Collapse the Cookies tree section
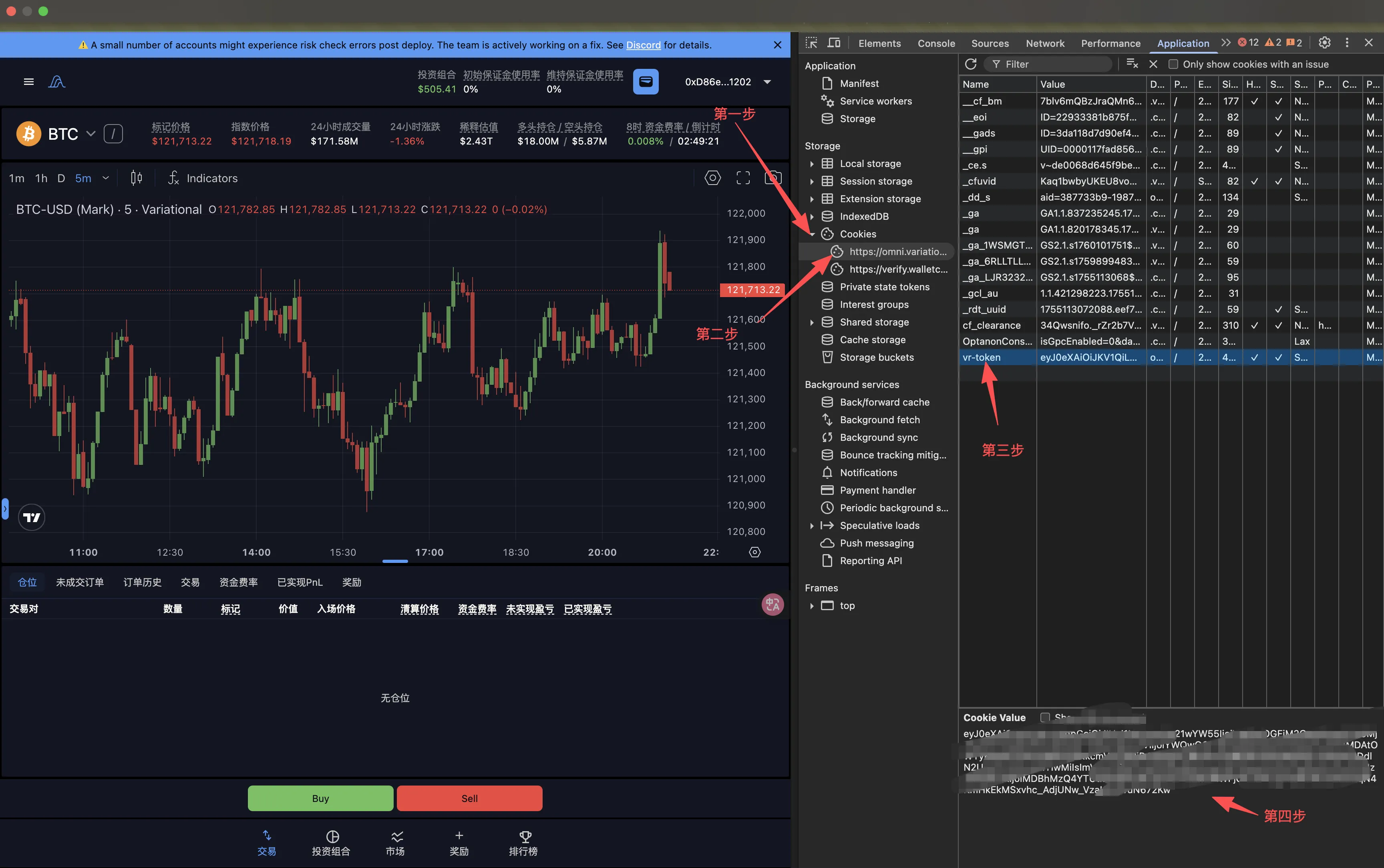Viewport: 1384px width, 868px height. (x=812, y=234)
